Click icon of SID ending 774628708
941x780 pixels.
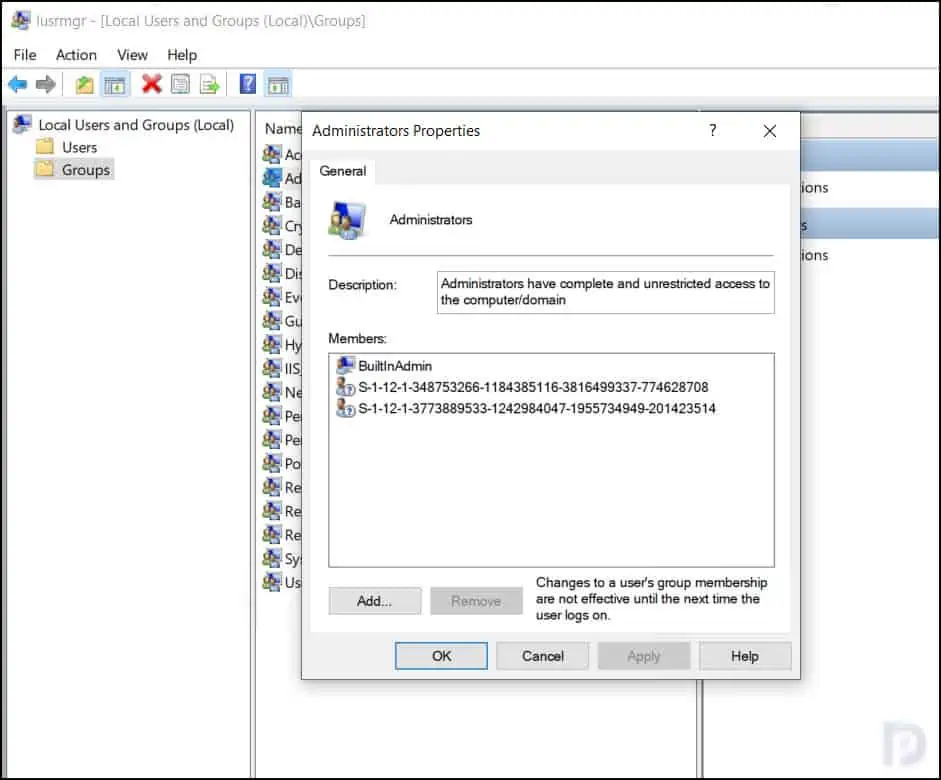(x=346, y=387)
